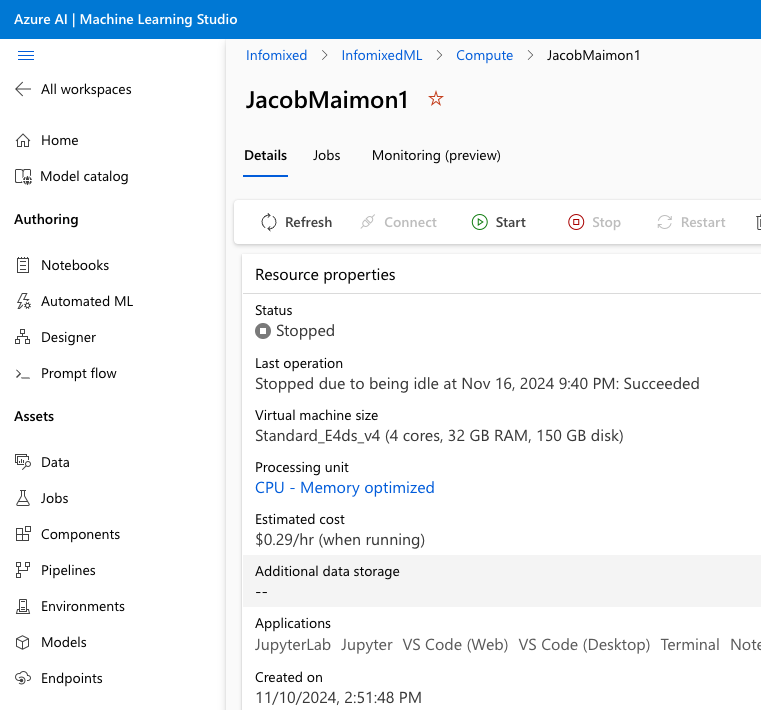This screenshot has width=761, height=710.
Task: Launch VS Code (Web) application link
Action: click(455, 645)
